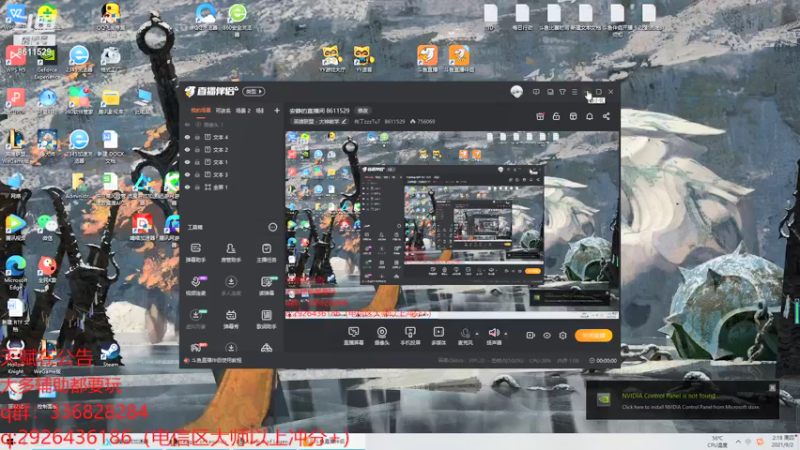Screen dimensions: 800x450
Task: Click the record video icon
Action: (531, 336)
